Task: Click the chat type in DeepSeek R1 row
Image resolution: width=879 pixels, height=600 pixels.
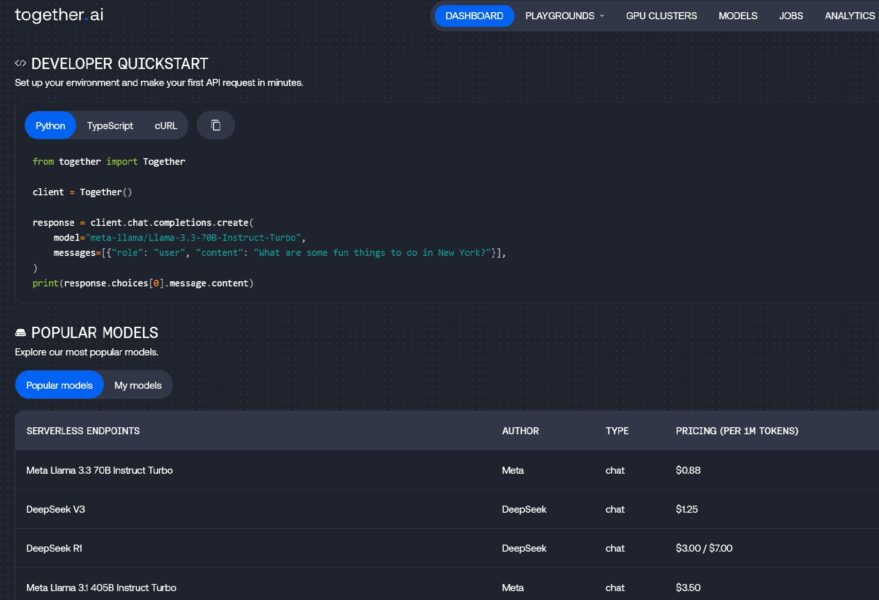Action: 614,548
